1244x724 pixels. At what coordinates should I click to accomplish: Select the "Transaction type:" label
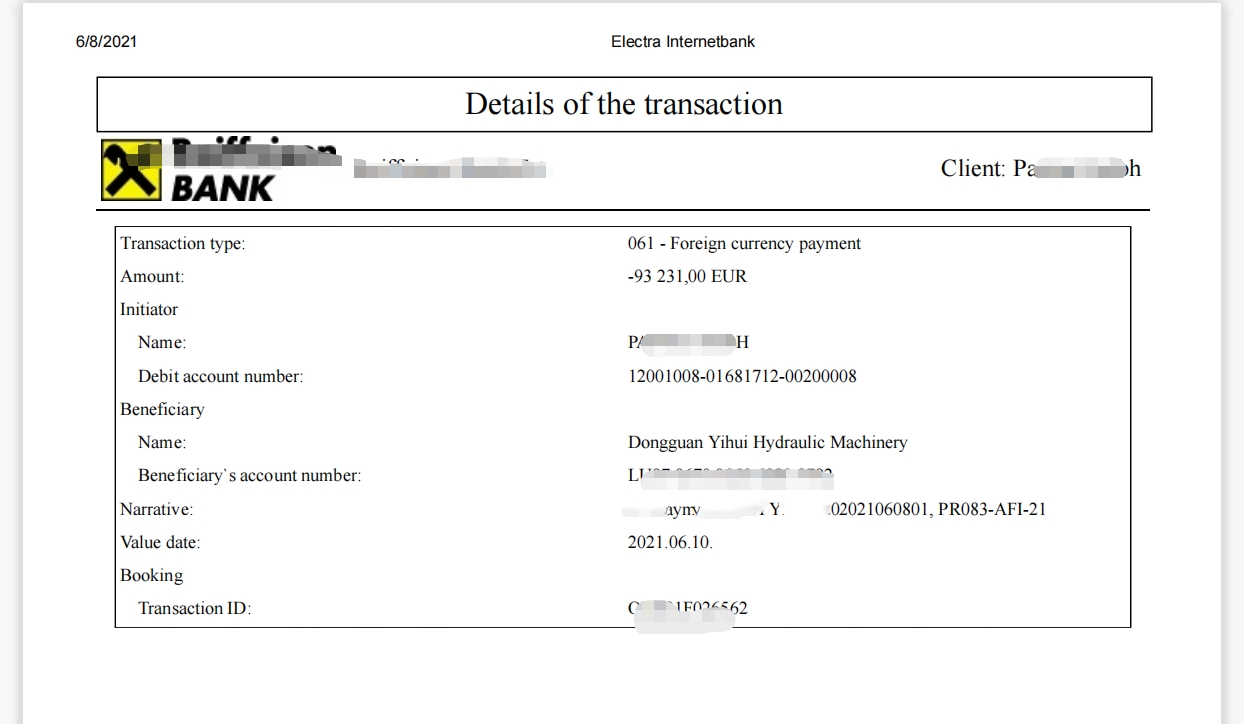click(x=182, y=244)
